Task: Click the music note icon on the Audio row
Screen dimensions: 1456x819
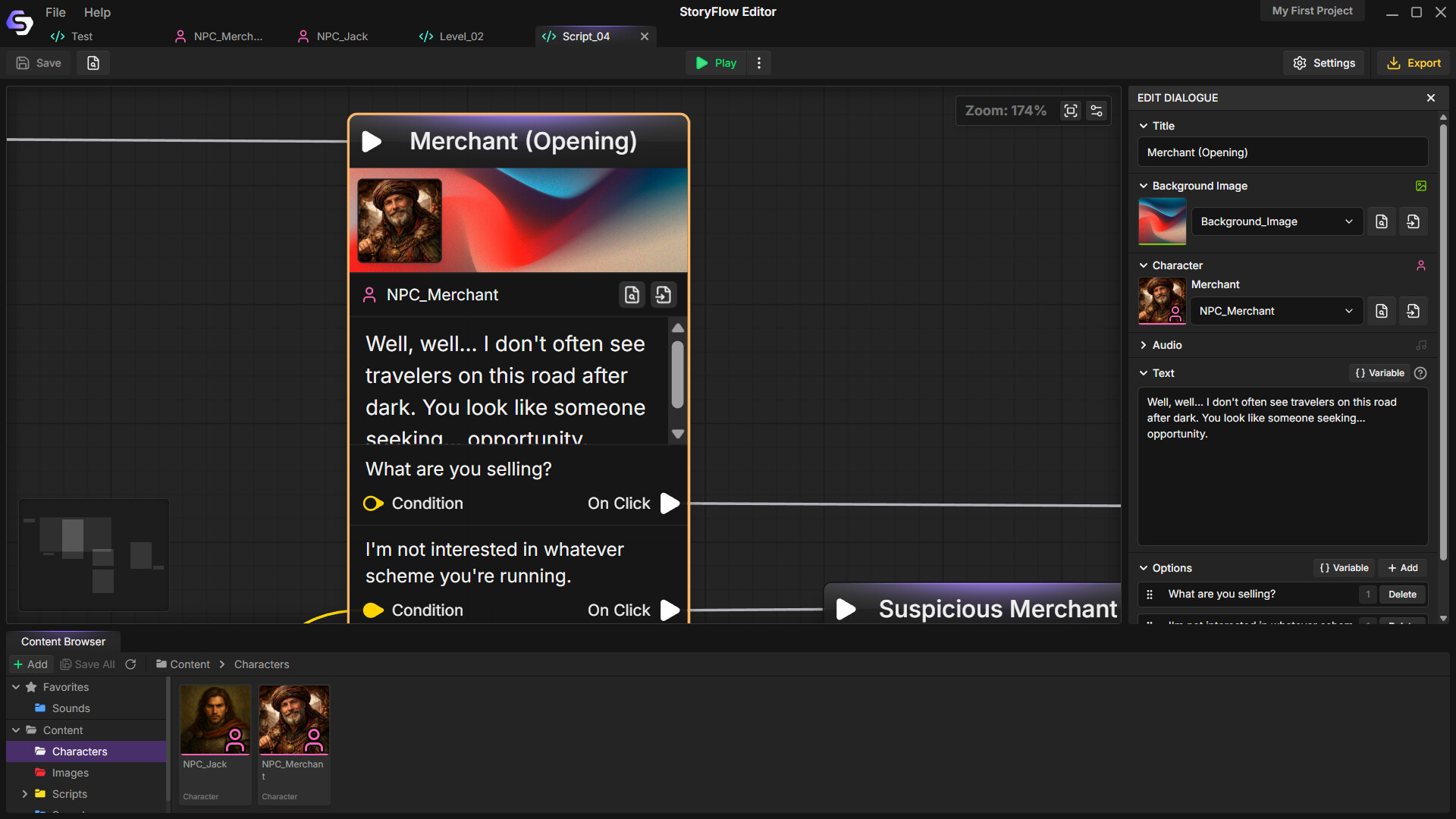Action: click(1422, 344)
